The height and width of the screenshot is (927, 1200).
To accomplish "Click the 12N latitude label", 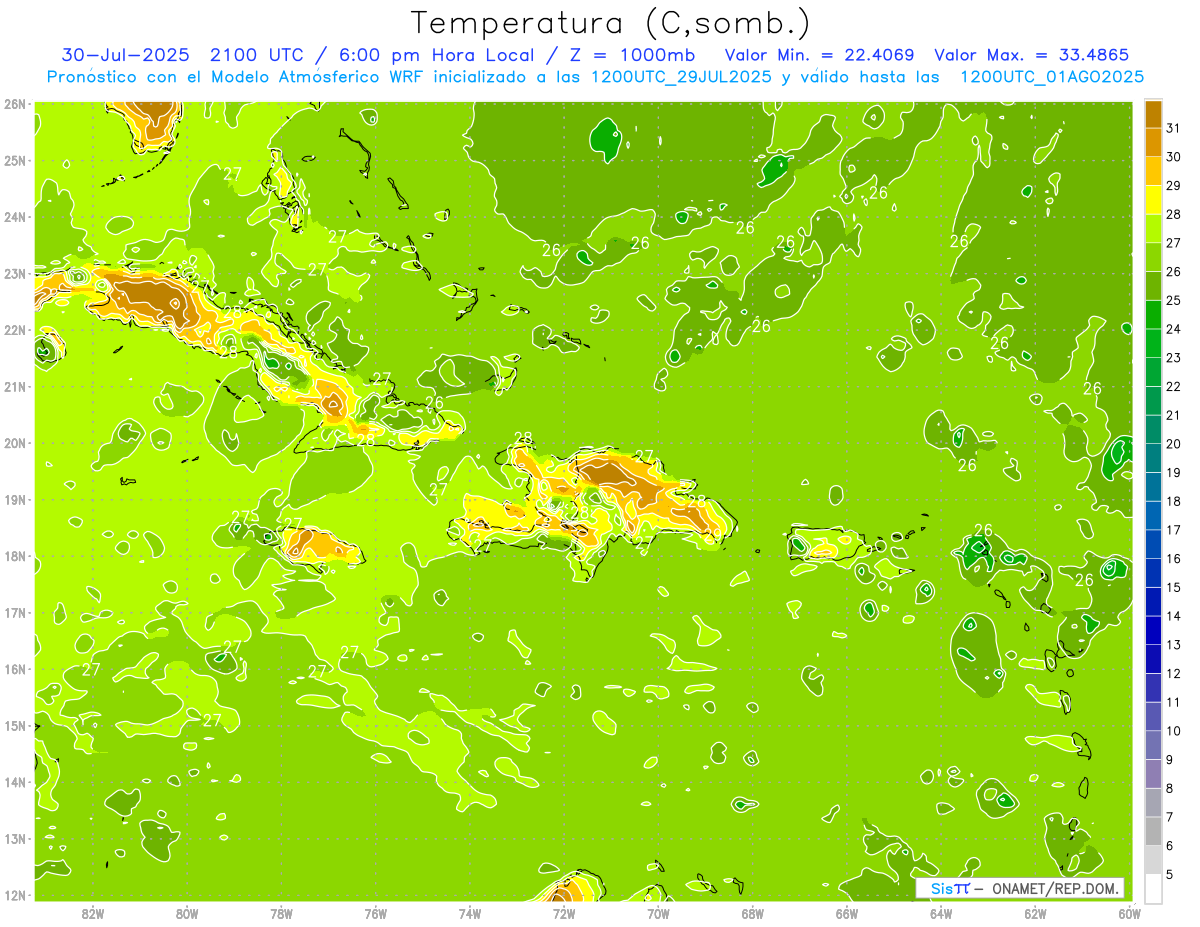I will coord(15,895).
